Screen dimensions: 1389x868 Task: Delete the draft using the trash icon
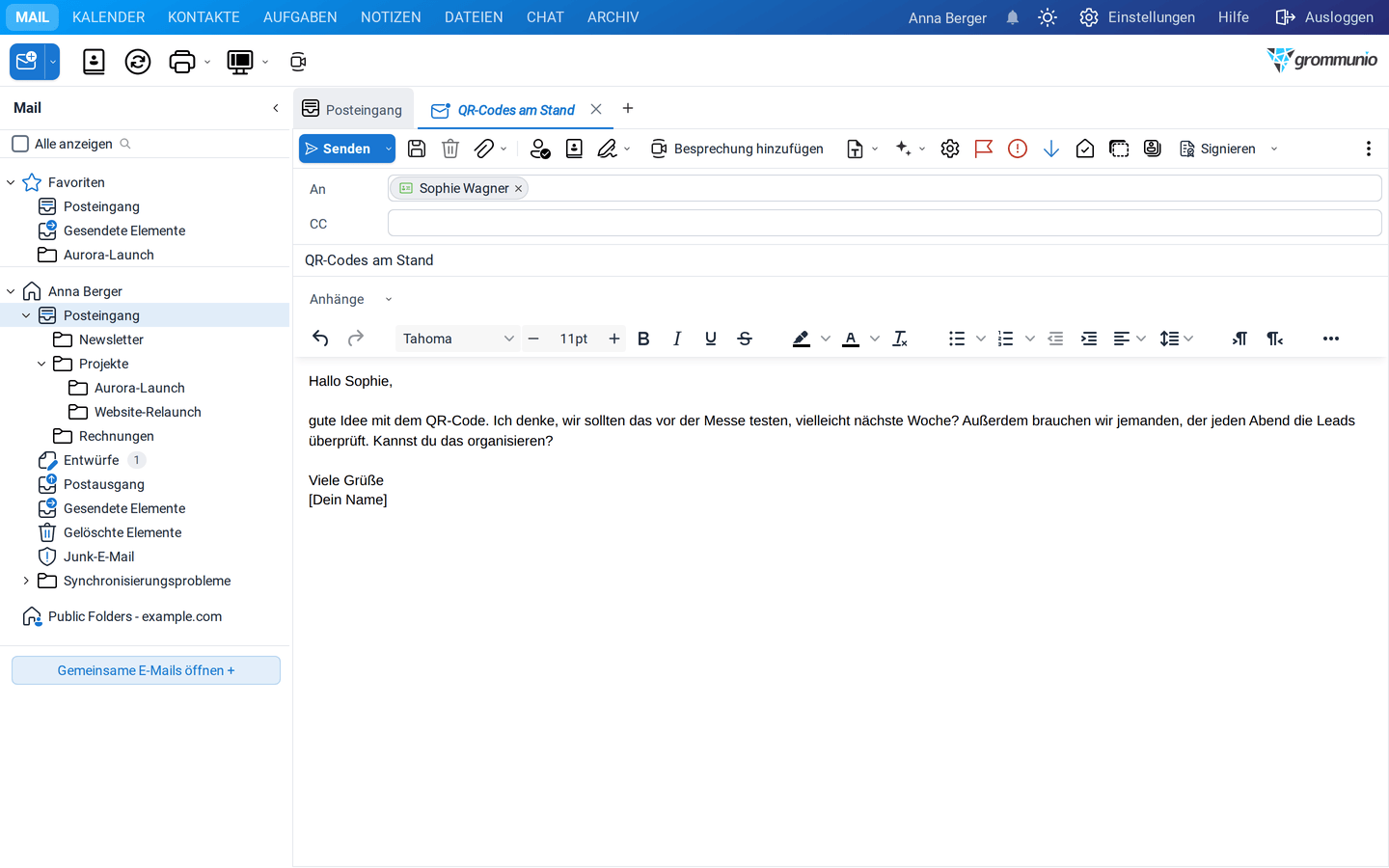click(x=450, y=149)
